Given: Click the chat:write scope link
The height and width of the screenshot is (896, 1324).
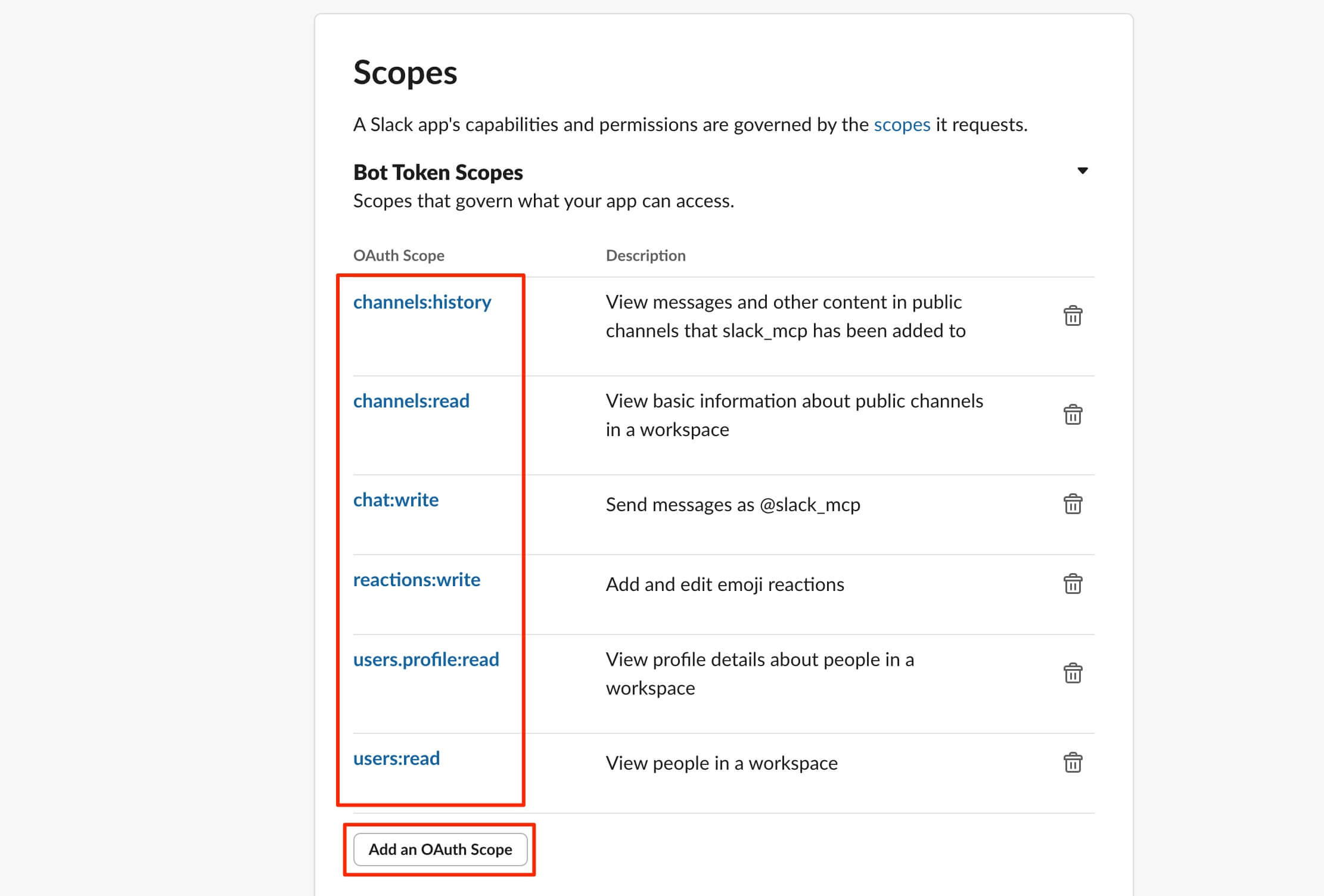Looking at the screenshot, I should click(x=396, y=500).
